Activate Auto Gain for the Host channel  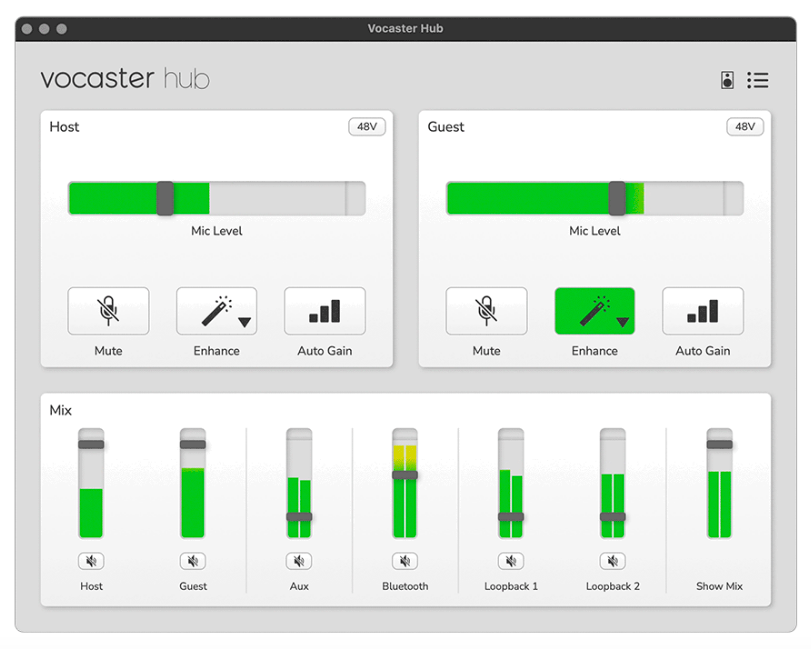324,311
